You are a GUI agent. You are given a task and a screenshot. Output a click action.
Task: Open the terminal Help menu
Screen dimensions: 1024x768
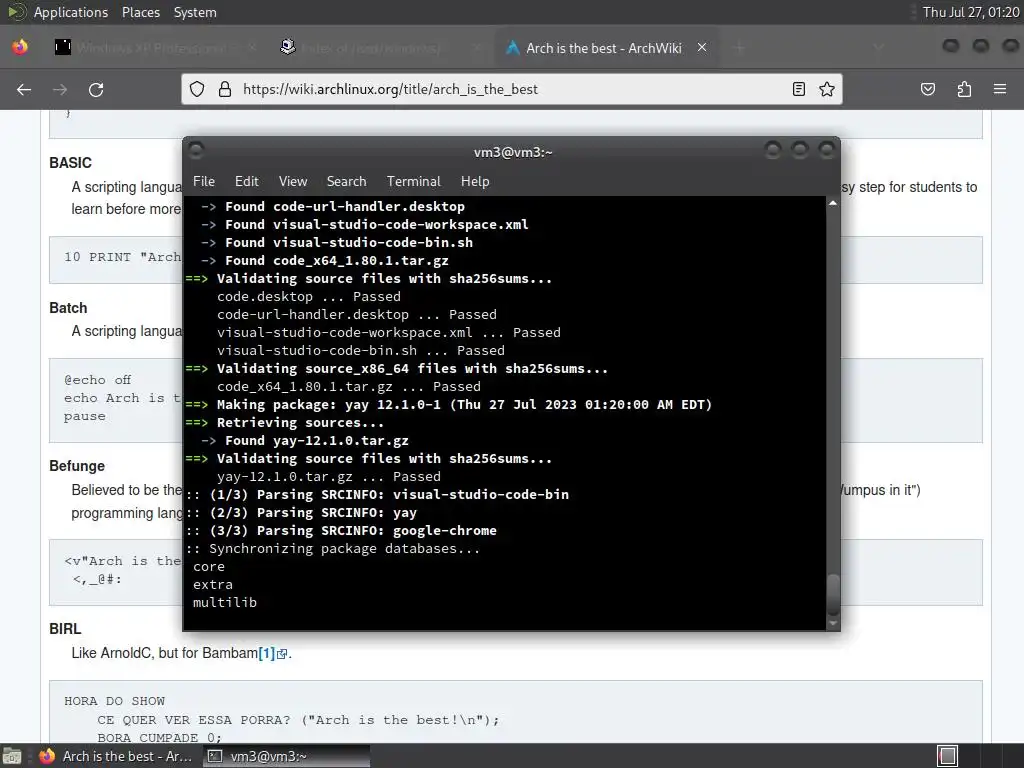(x=475, y=182)
